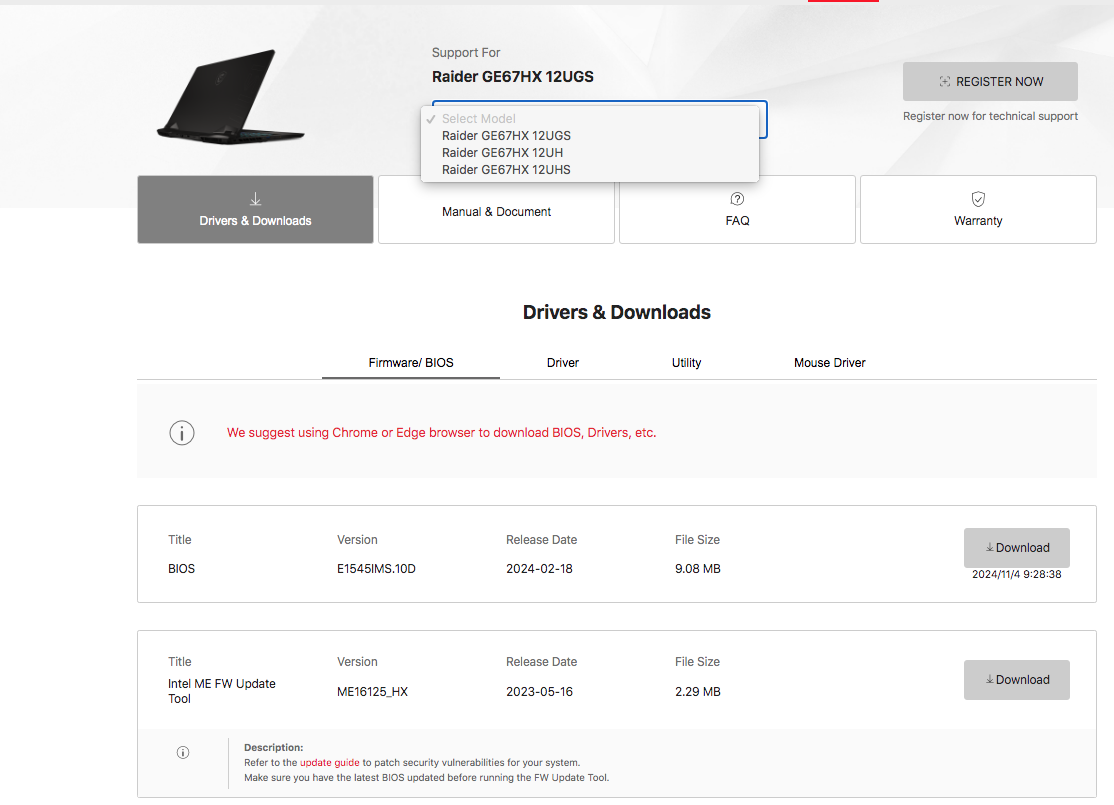Click the Chrome or Edge browser suggestion text
1114x805 pixels.
pyautogui.click(x=441, y=433)
